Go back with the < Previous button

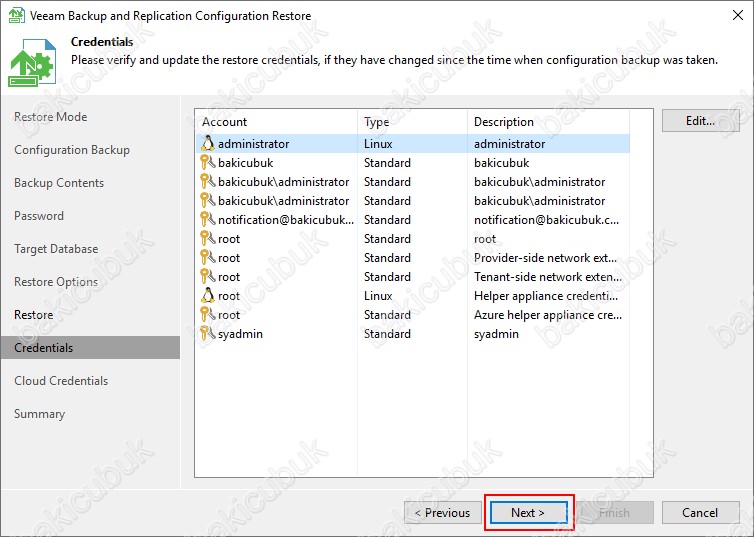442,513
